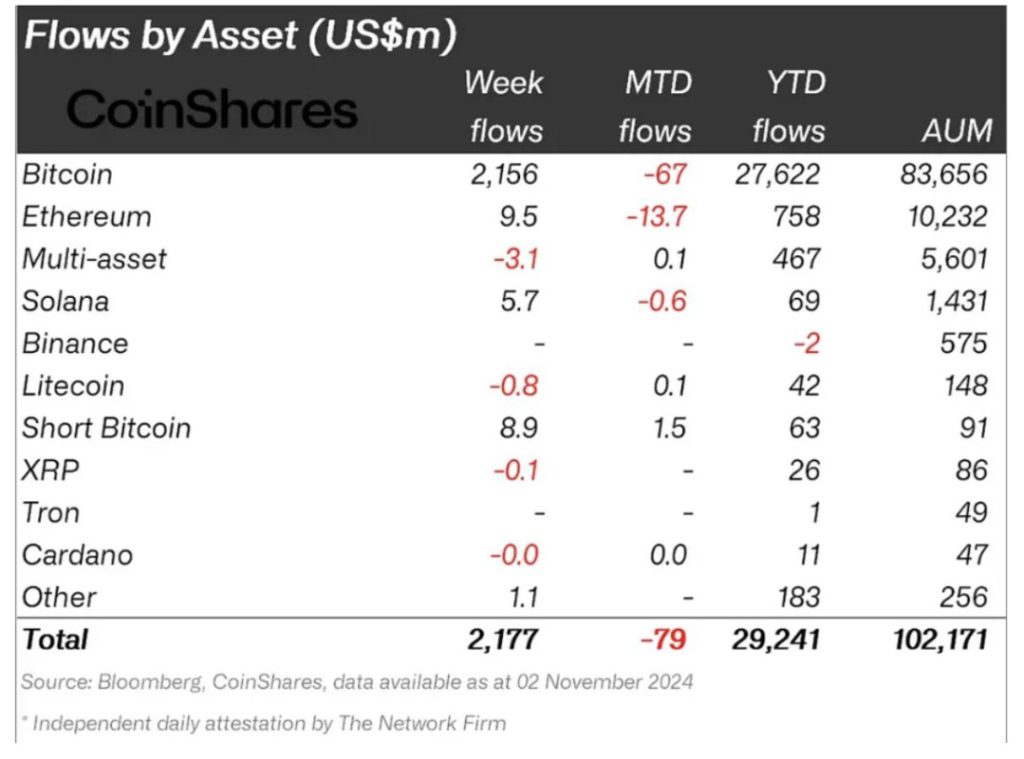The height and width of the screenshot is (759, 1024).
Task: Click the Solana row label
Action: click(65, 301)
